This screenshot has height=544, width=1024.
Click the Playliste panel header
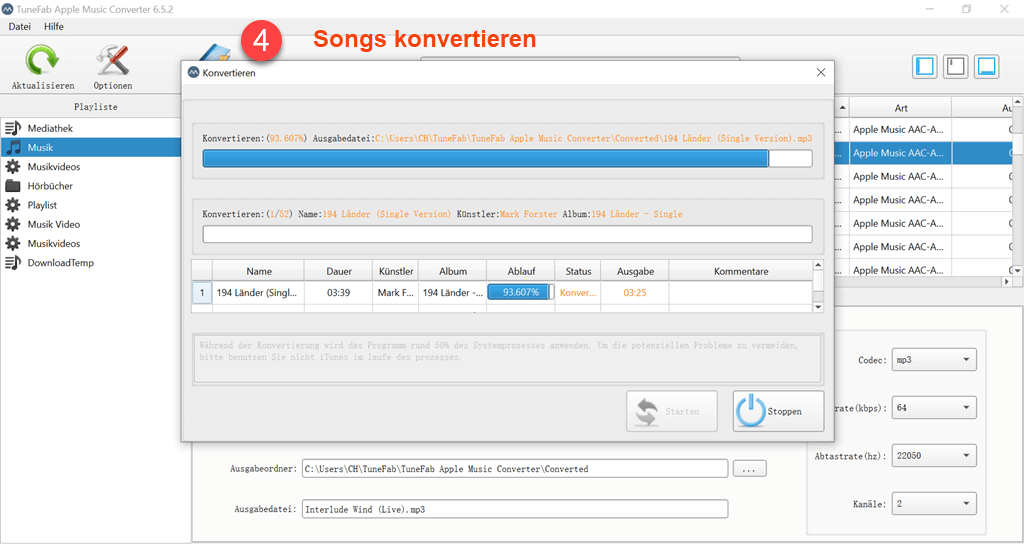[95, 106]
